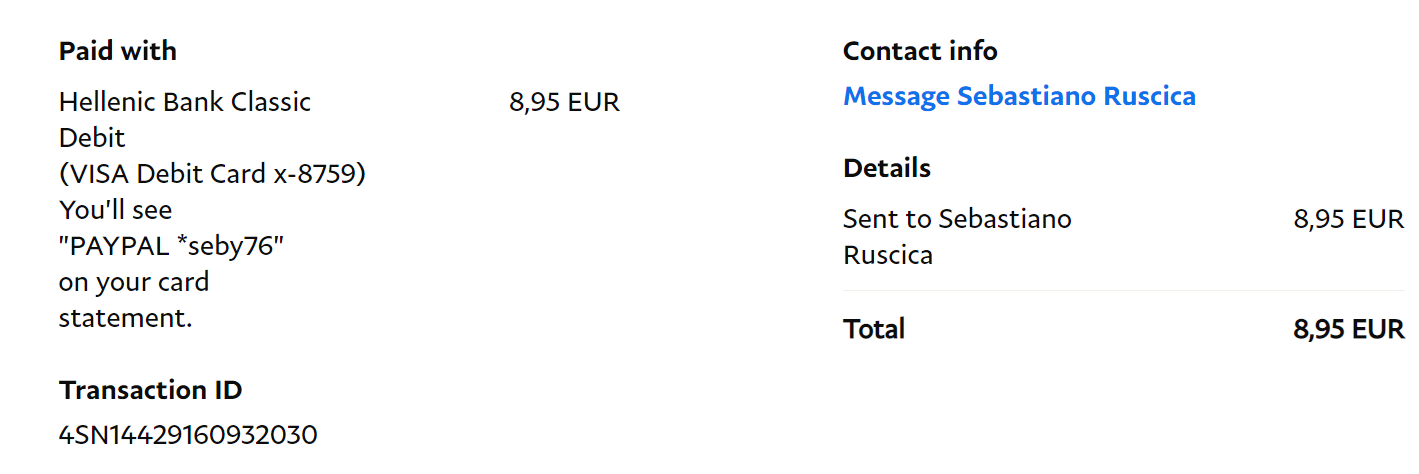Click the transaction ID number 4SN14429160932030
This screenshot has height=474, width=1419.
pyautogui.click(x=188, y=435)
